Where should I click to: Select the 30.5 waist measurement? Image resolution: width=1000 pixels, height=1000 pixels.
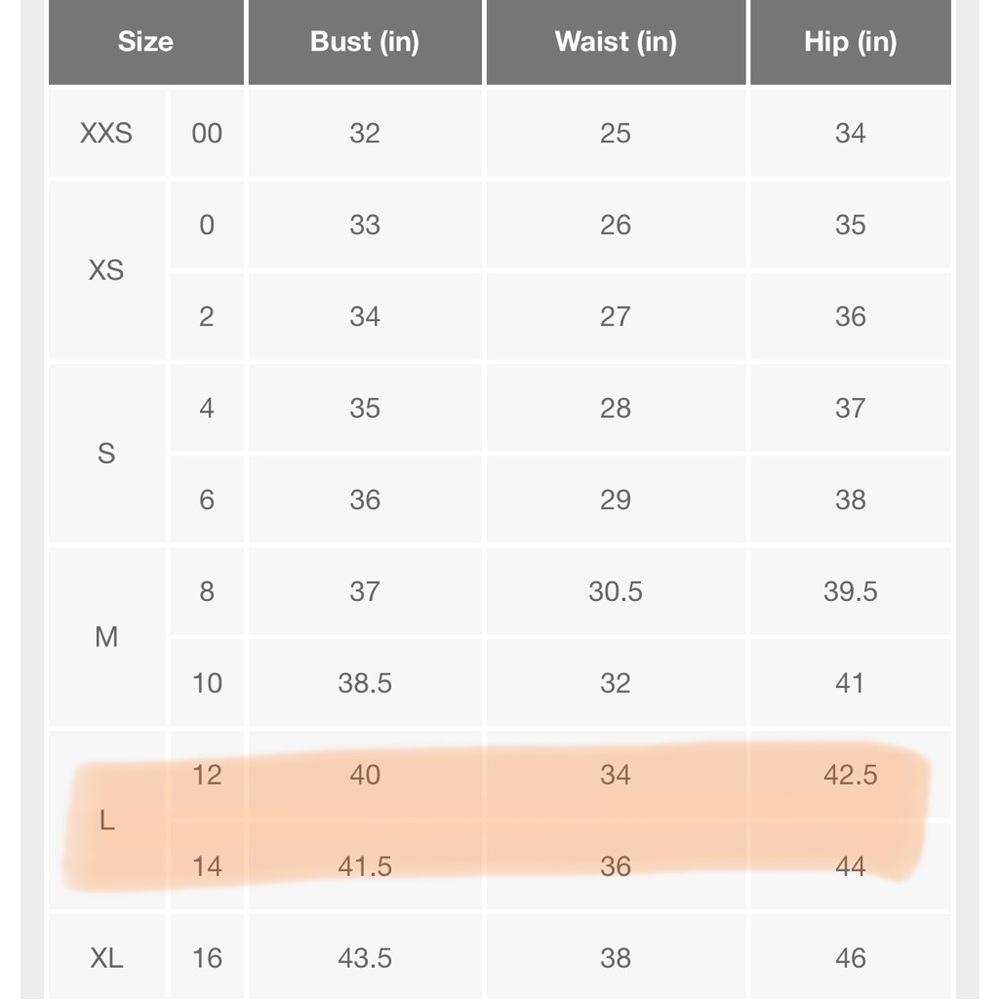(616, 591)
